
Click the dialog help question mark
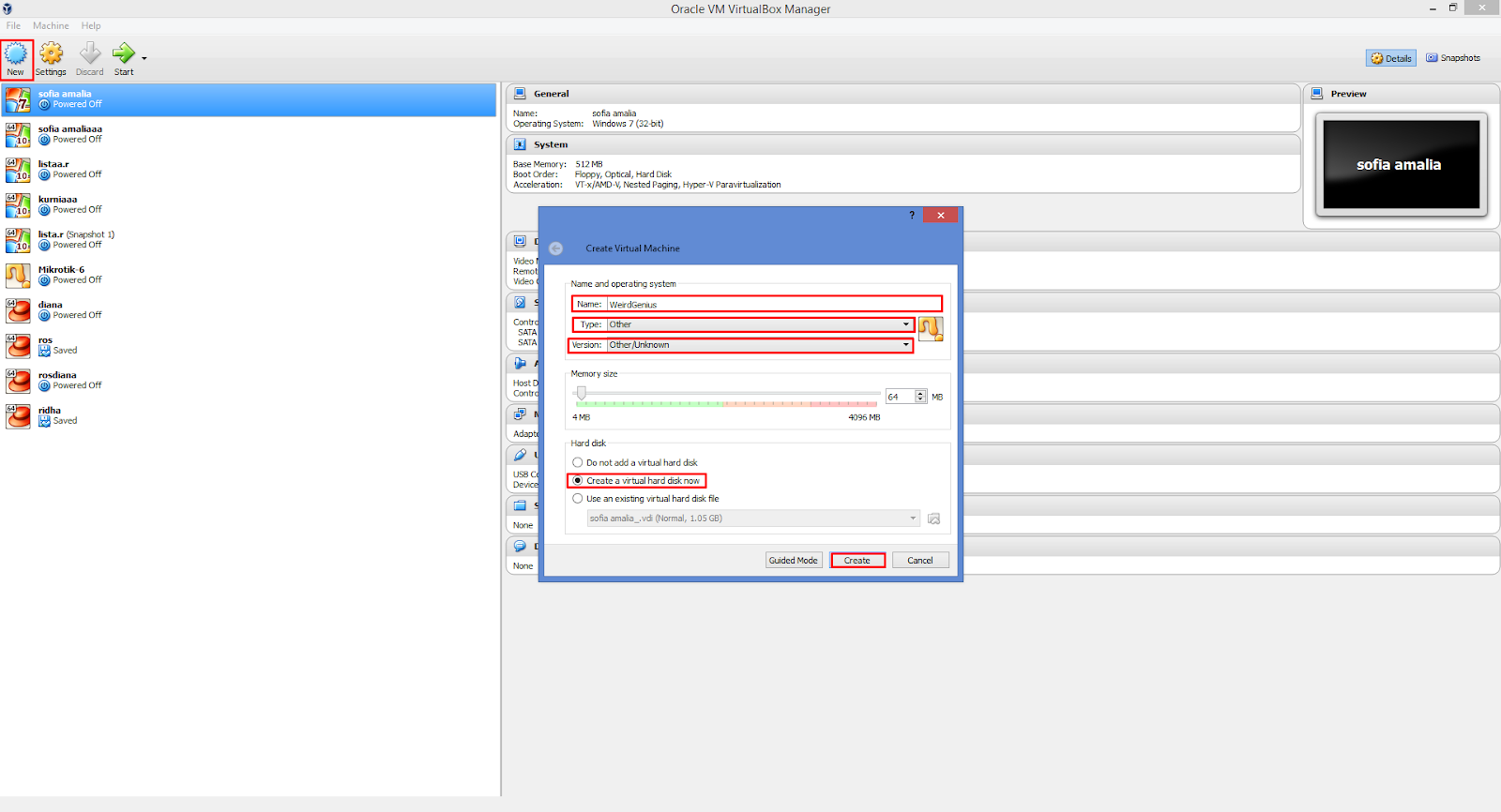point(911,215)
